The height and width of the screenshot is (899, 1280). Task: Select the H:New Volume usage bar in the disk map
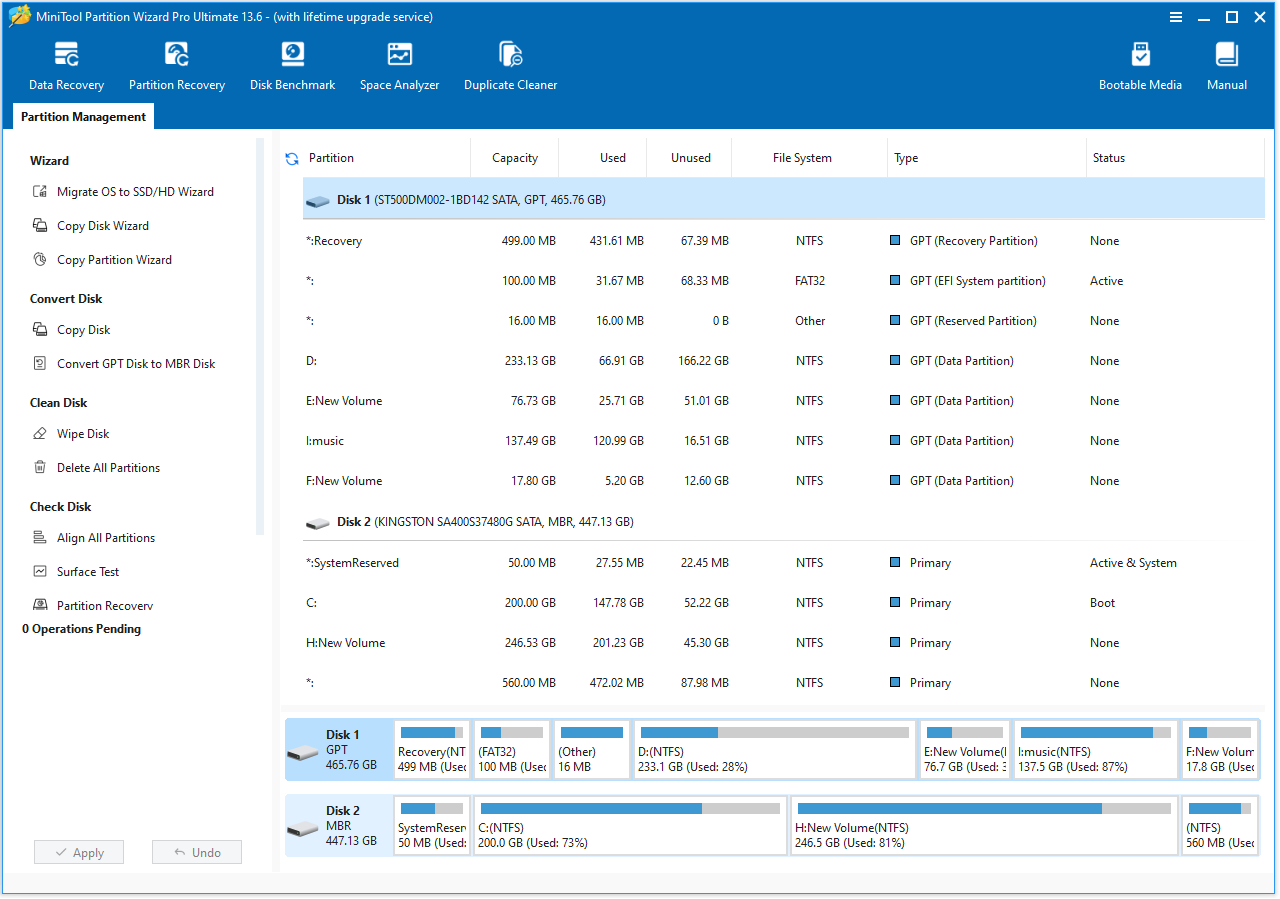tap(984, 808)
